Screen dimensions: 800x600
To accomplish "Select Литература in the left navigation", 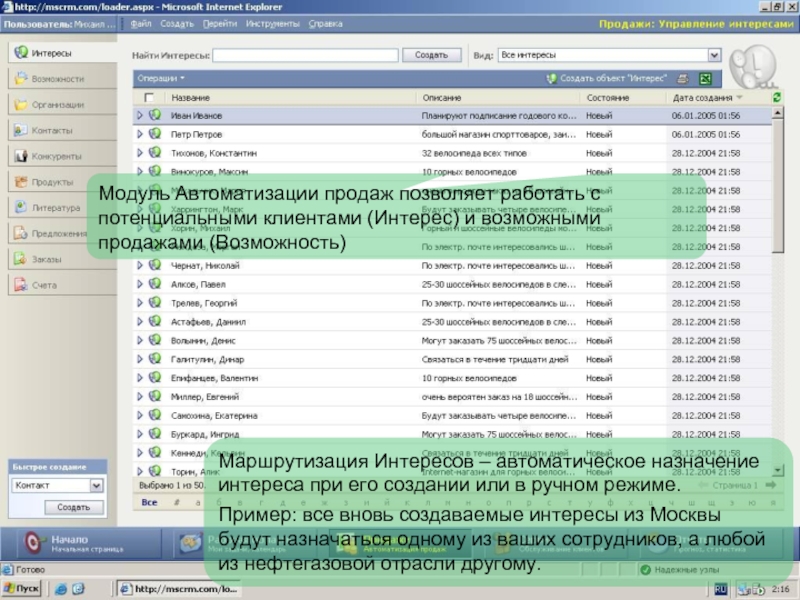I will [x=62, y=208].
